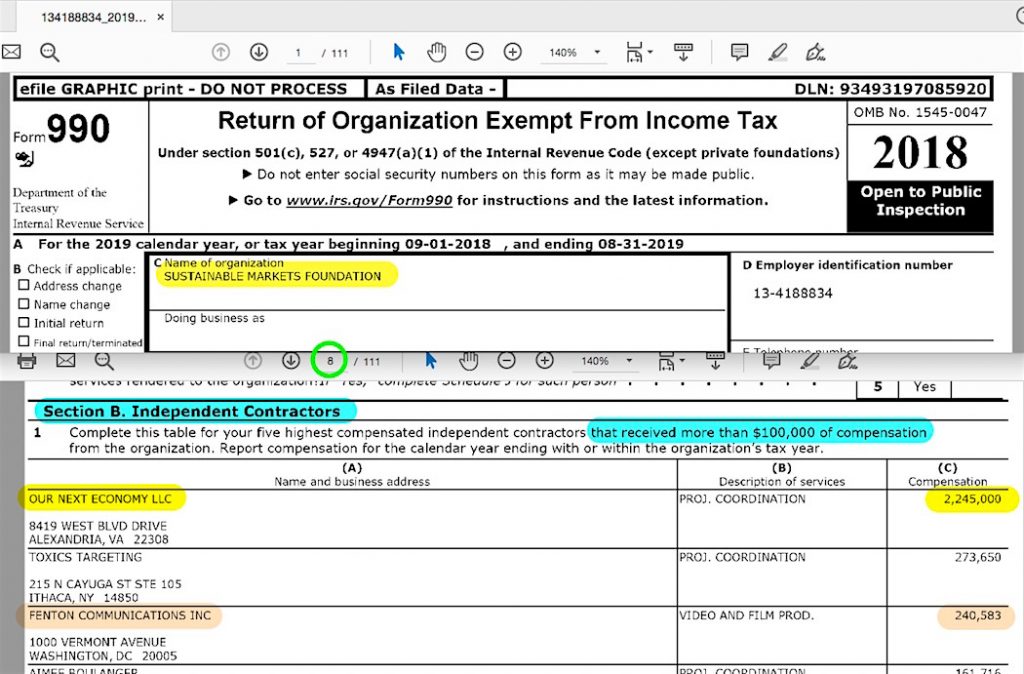Image resolution: width=1024 pixels, height=674 pixels.
Task: Enable the Initial return checkbox
Action: click(x=24, y=324)
